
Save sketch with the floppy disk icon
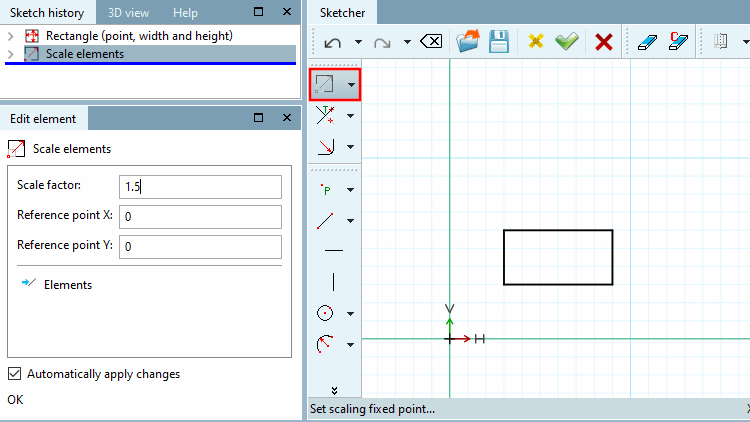click(x=499, y=41)
